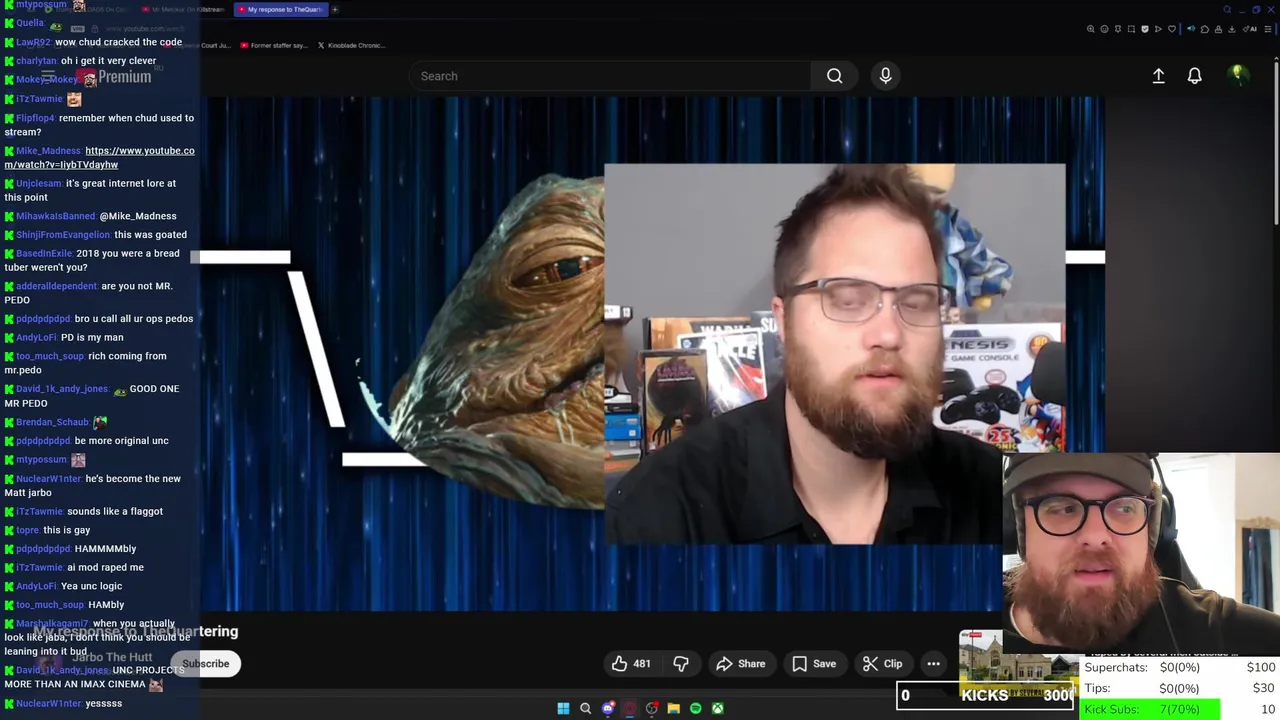The width and height of the screenshot is (1280, 720).
Task: Open the YouTube account avatar menu
Action: click(1238, 75)
